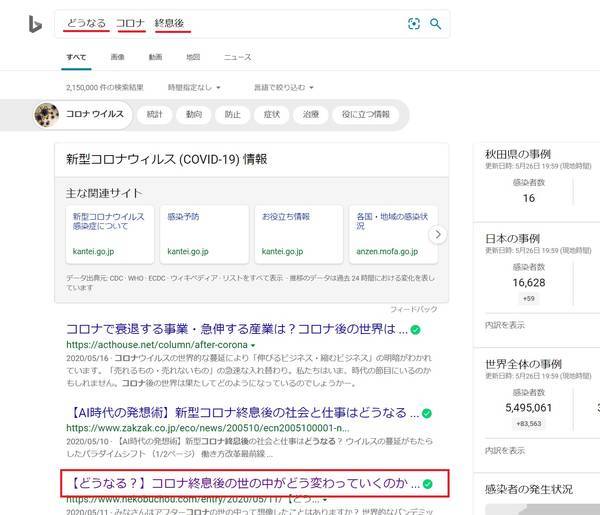Open 各国・地域の感染状況 card
The image size is (600, 515).
393,235
